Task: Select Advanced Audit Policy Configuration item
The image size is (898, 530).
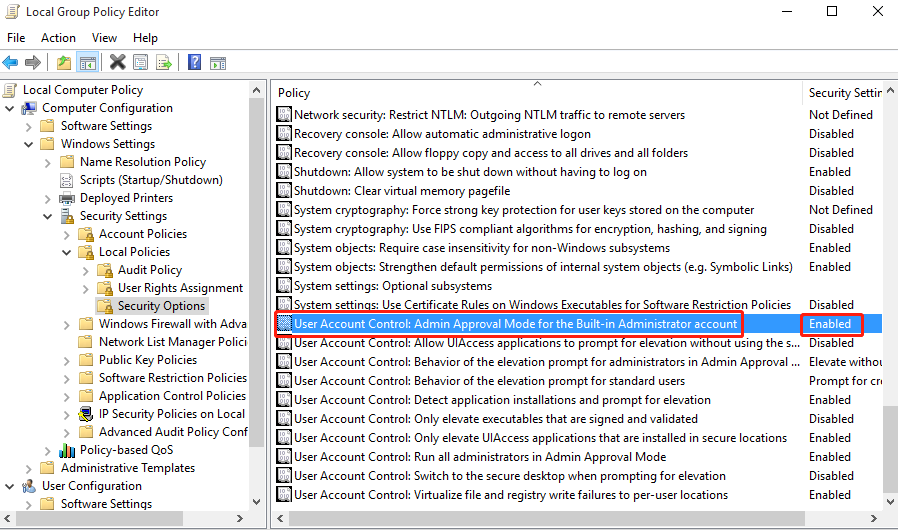Action: pos(173,432)
